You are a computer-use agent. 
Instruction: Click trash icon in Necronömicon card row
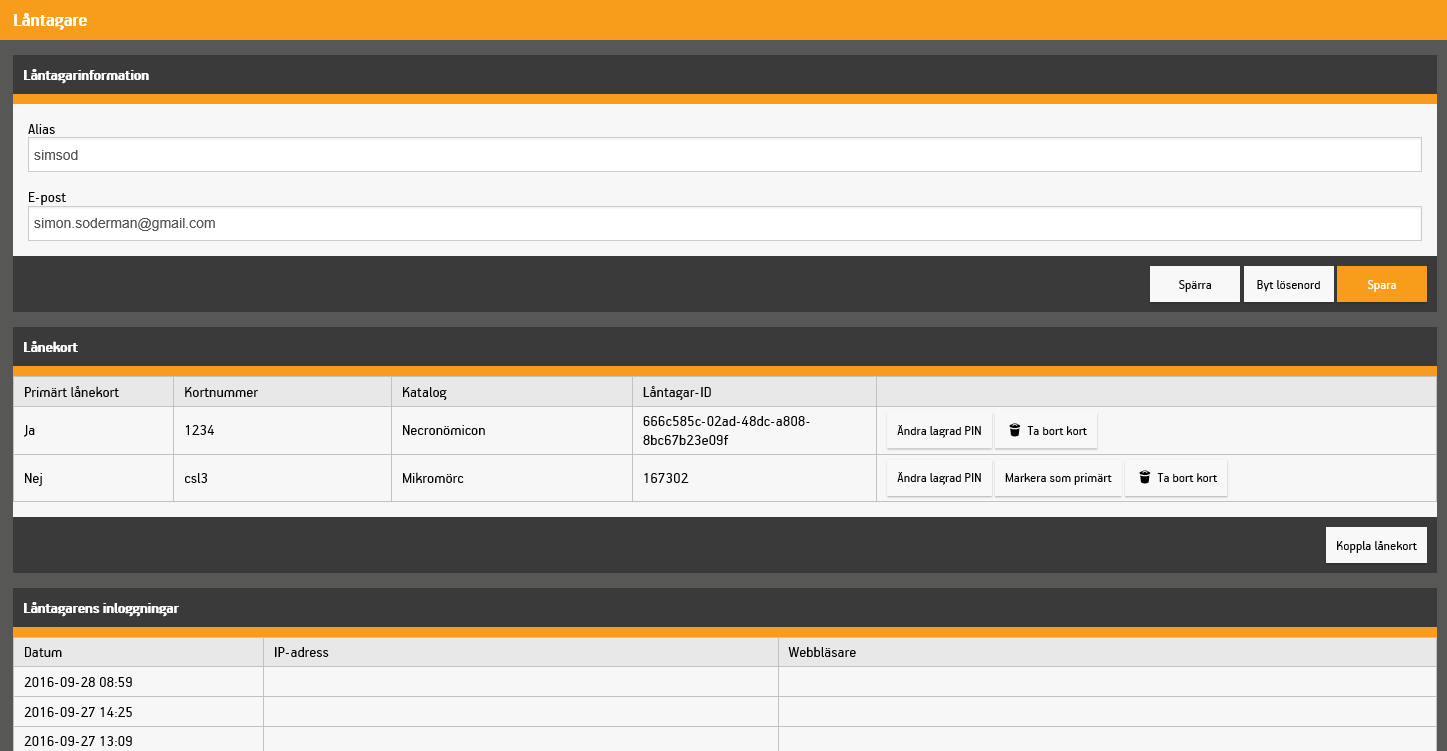tap(1014, 430)
